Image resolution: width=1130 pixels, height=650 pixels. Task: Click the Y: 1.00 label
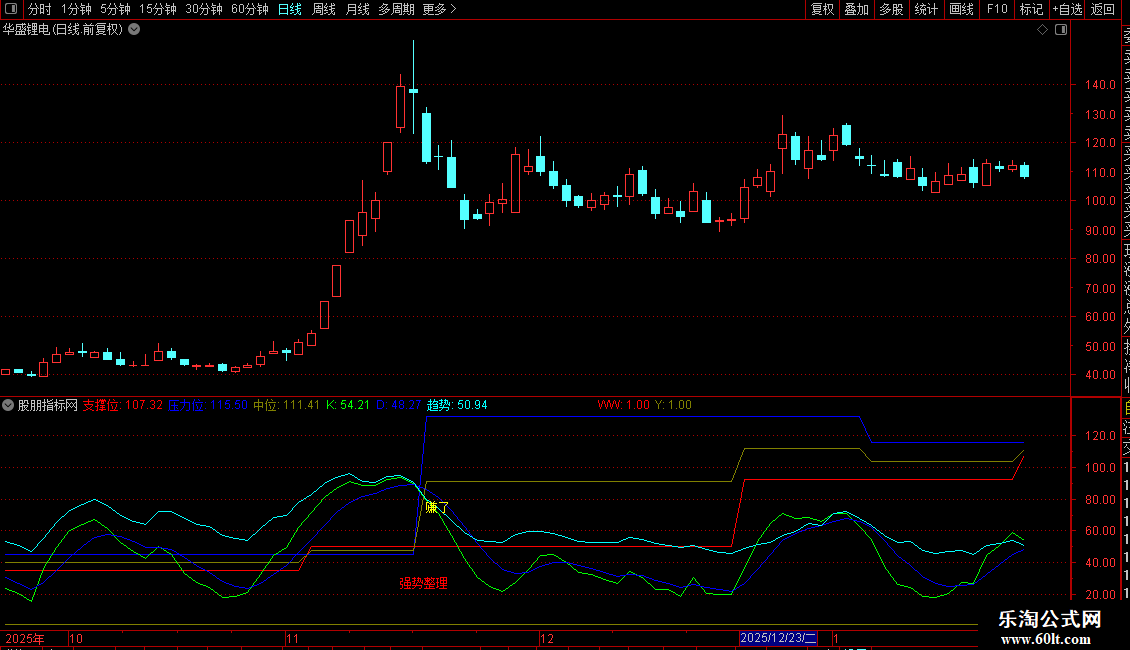click(673, 405)
